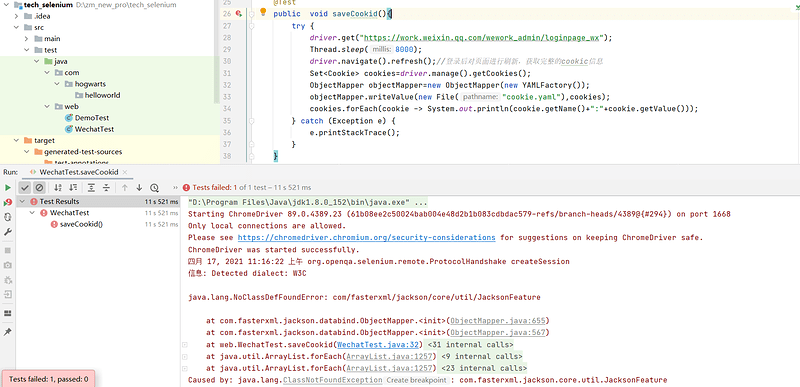The height and width of the screenshot is (387, 800).
Task: Click the Tests failed notification balloon
Action: click(48, 379)
